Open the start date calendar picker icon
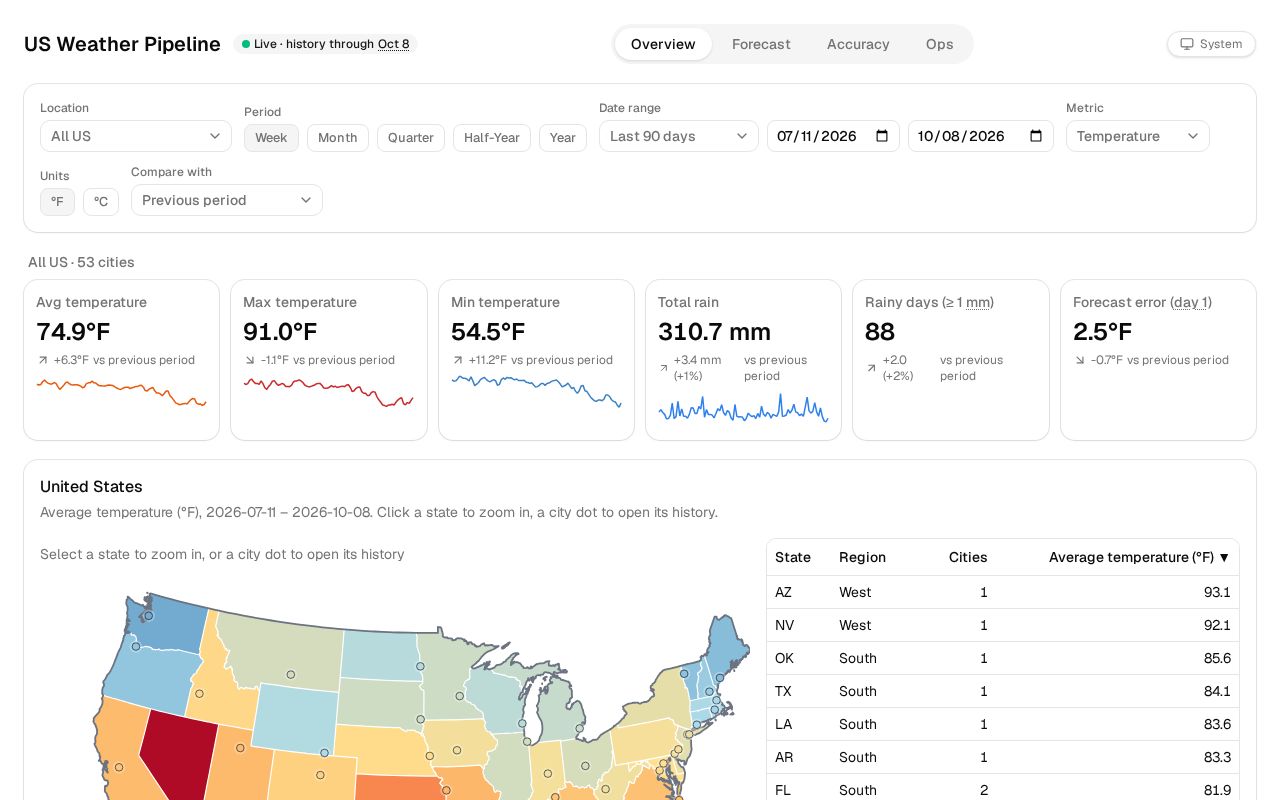Image resolution: width=1280 pixels, height=800 pixels. click(x=882, y=136)
